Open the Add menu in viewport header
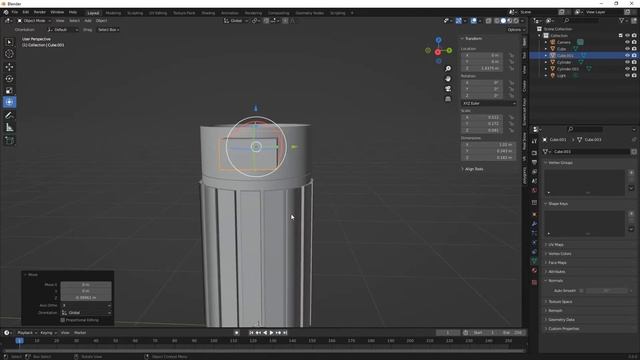Image resolution: width=640 pixels, height=360 pixels. click(88, 20)
